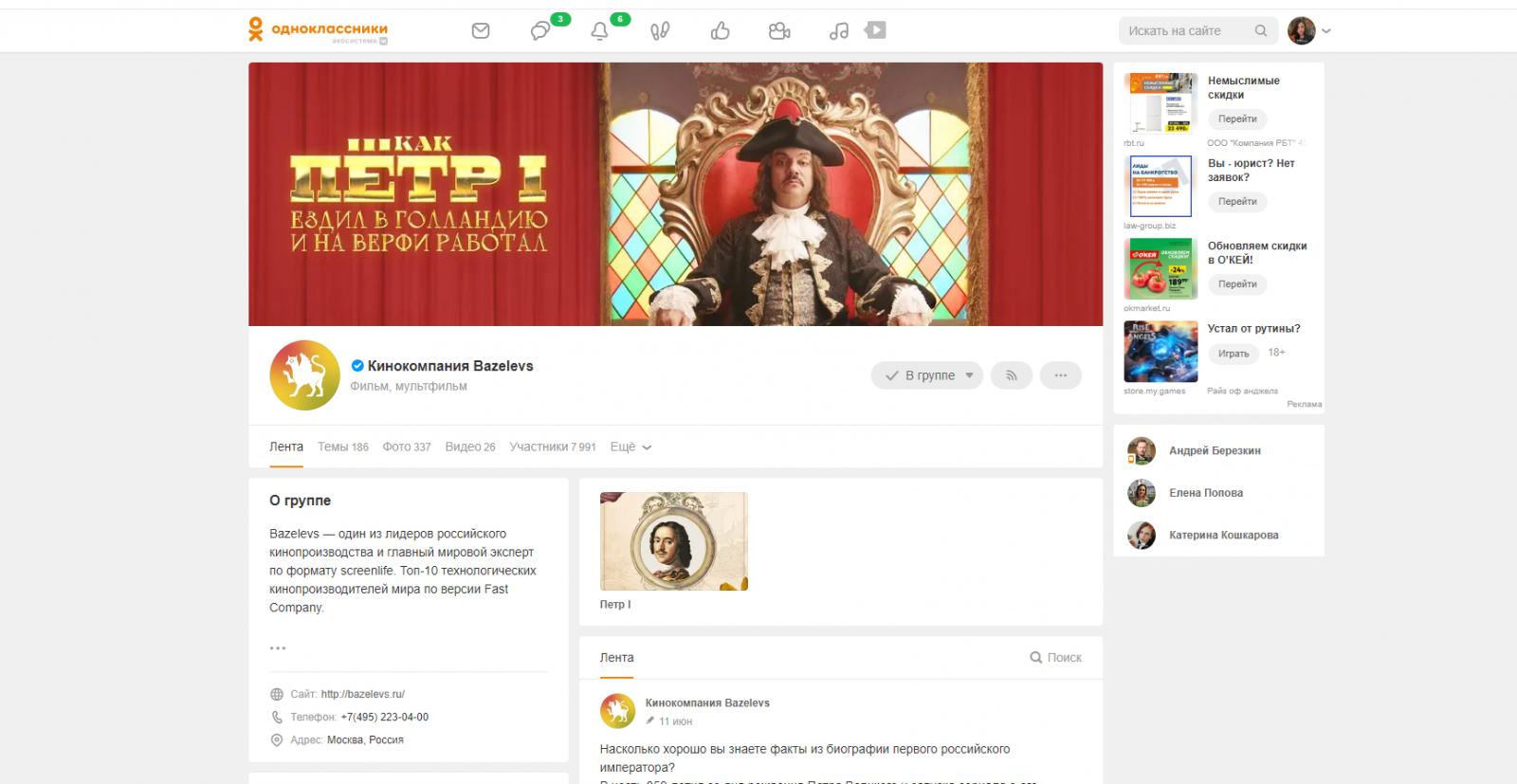1517x784 pixels.
Task: Open Андрей Березкин's profile
Action: pos(1215,450)
